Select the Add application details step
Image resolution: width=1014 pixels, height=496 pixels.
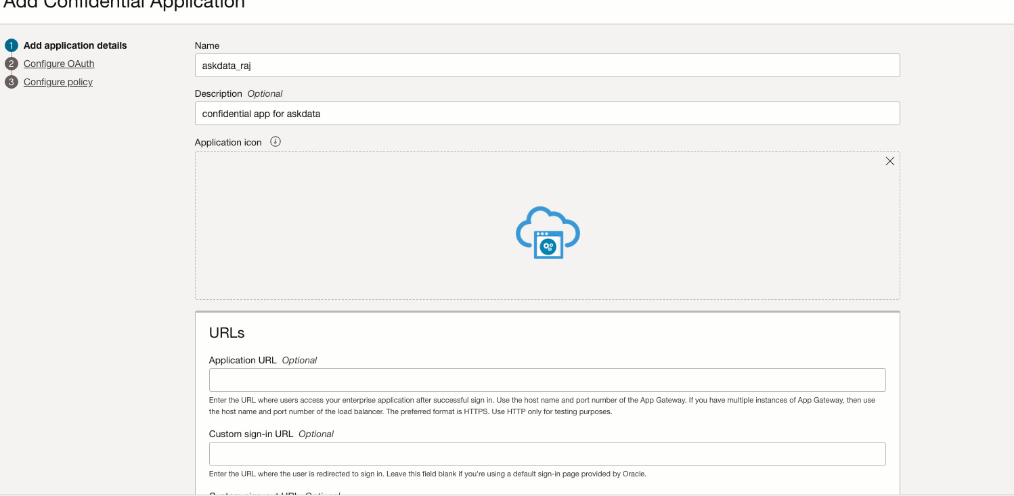coord(75,45)
